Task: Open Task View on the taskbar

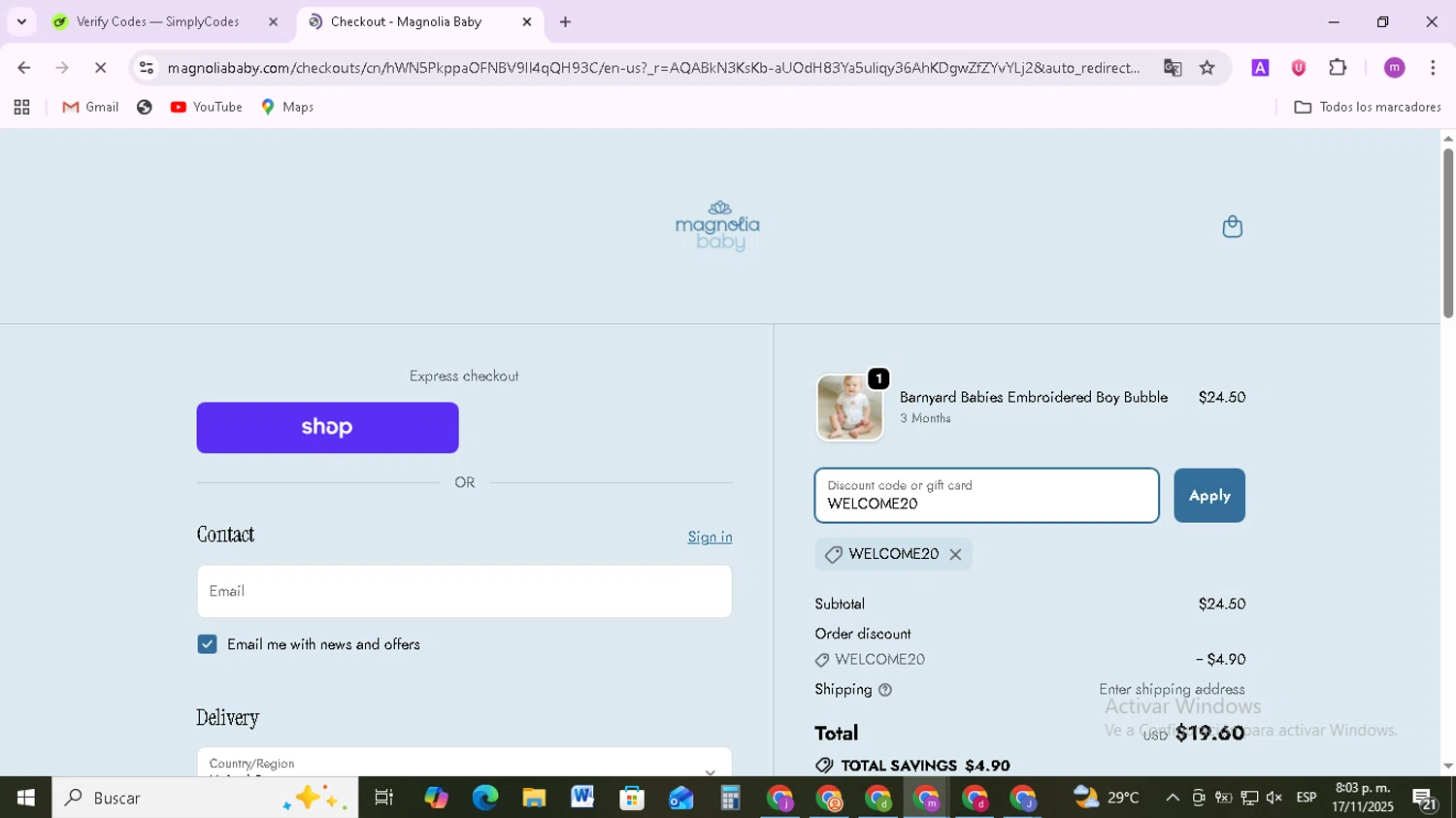Action: coord(384,798)
